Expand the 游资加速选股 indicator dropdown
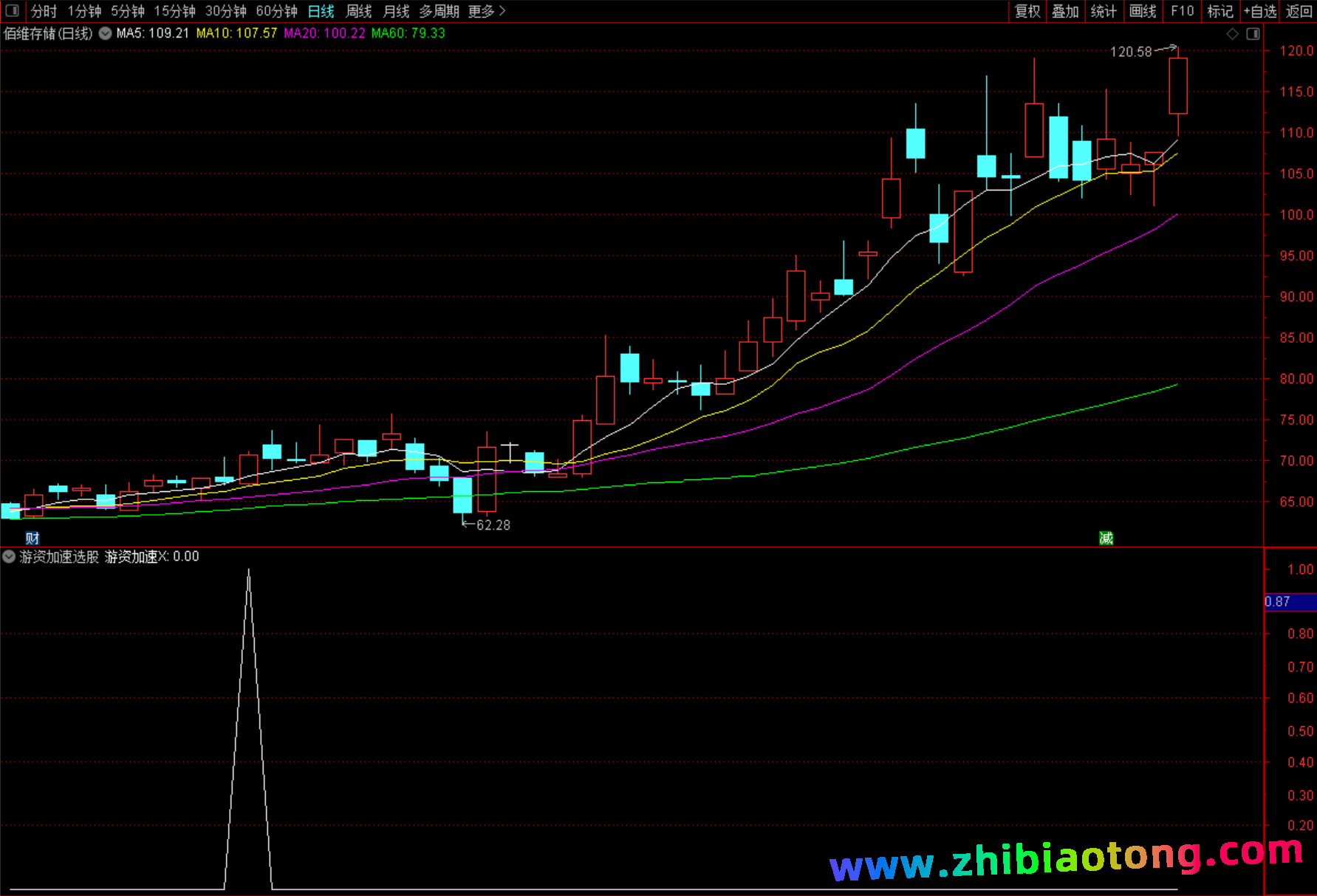1317x896 pixels. [9, 556]
